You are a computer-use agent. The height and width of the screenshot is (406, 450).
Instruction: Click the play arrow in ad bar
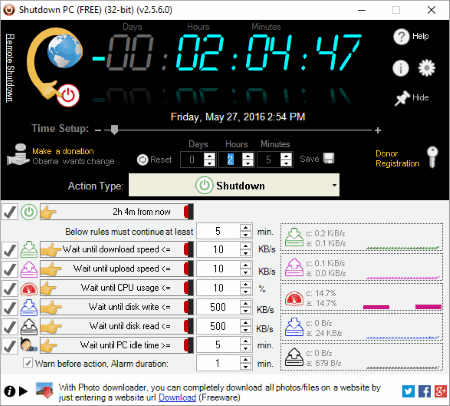(x=23, y=391)
